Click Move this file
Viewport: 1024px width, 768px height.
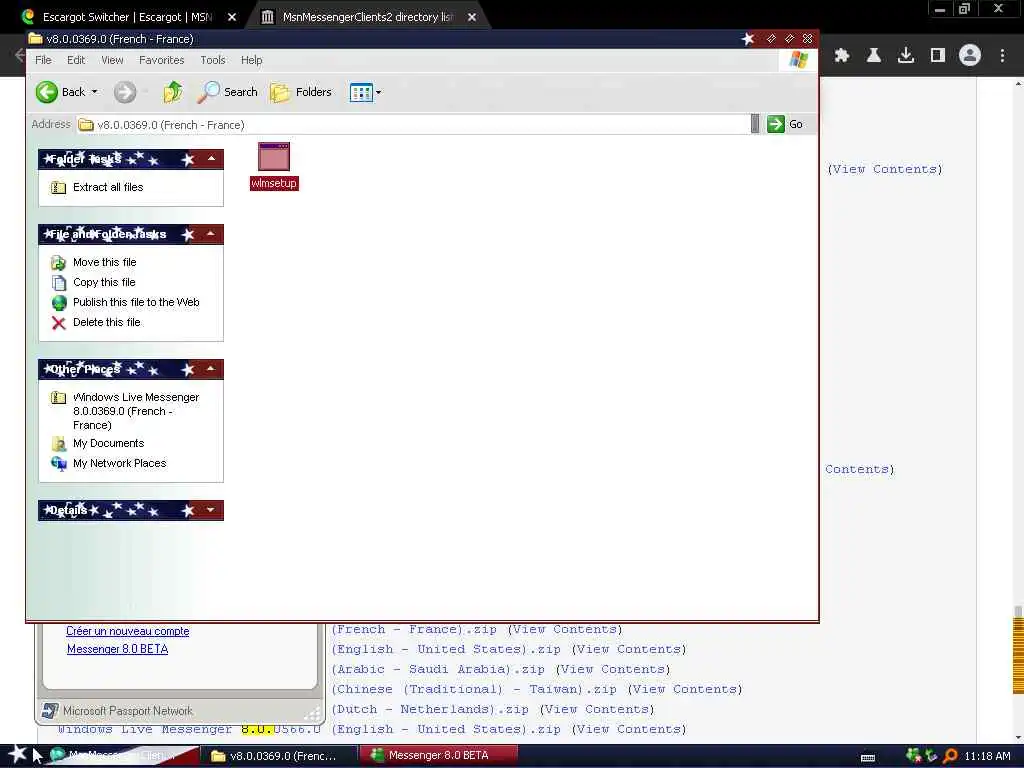(x=104, y=263)
